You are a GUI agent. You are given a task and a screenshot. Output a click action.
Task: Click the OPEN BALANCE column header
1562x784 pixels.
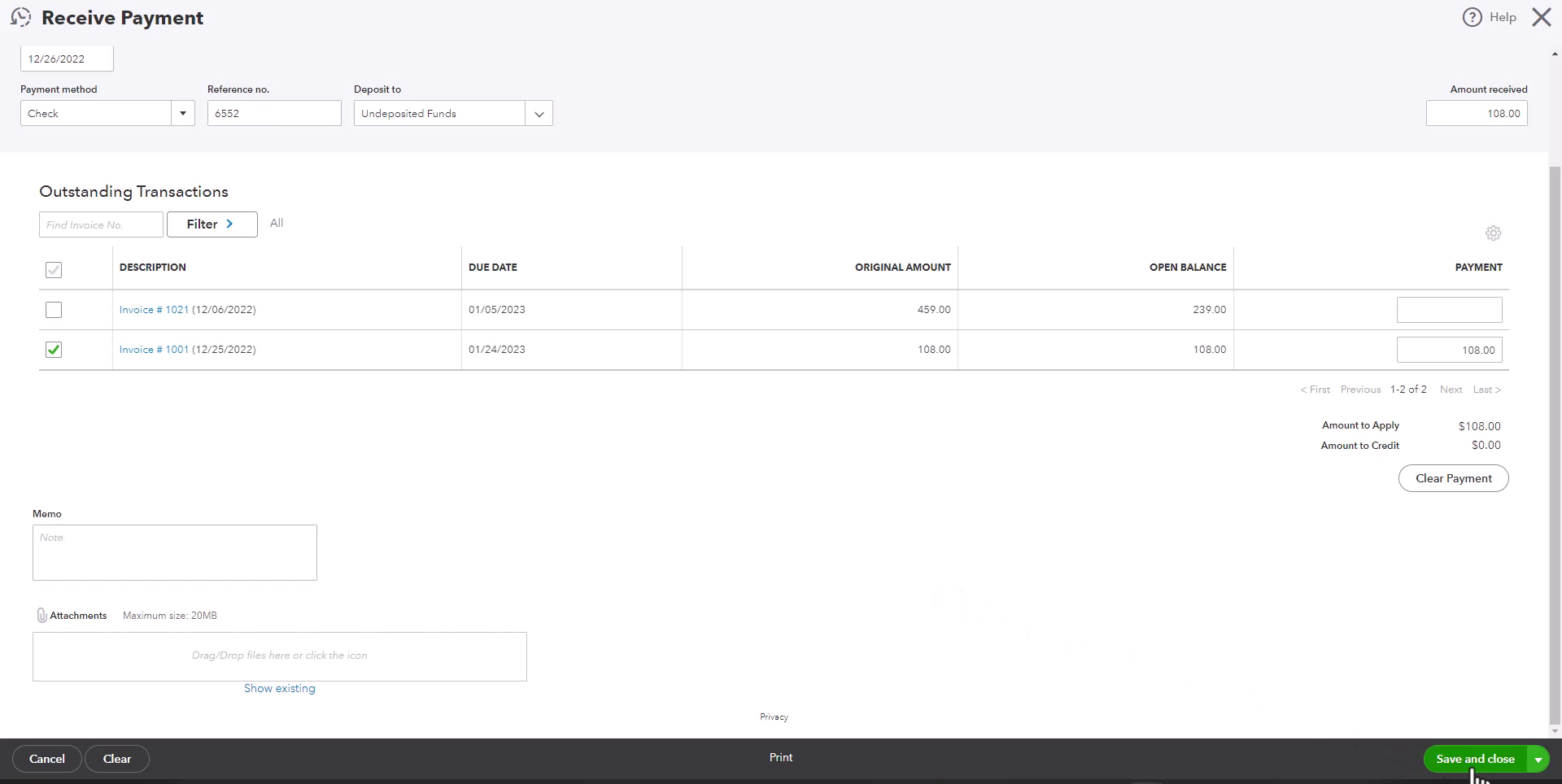(x=1188, y=268)
